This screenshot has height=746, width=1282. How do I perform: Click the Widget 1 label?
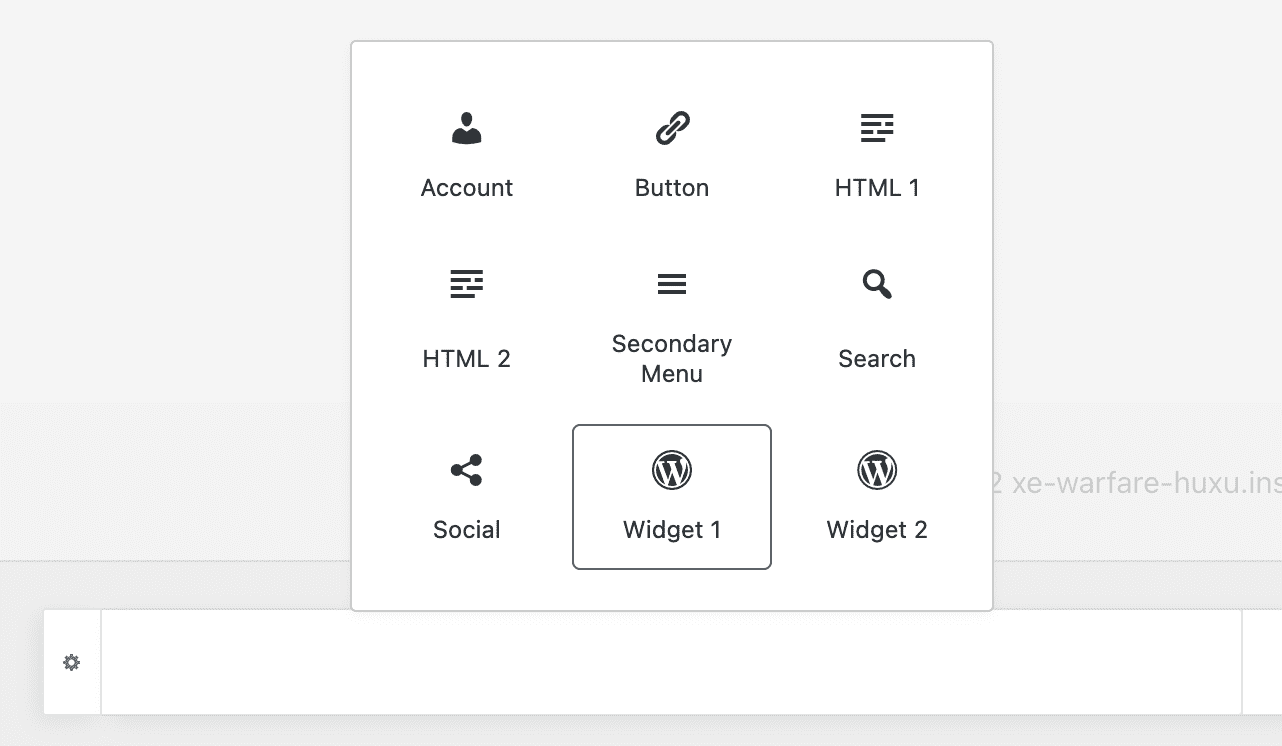[672, 530]
